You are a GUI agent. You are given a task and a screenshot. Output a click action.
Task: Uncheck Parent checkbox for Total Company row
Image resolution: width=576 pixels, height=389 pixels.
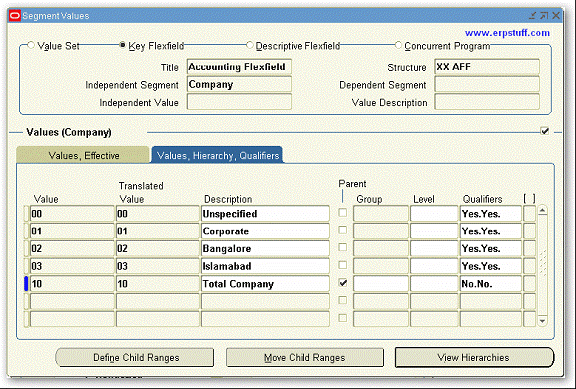(342, 283)
